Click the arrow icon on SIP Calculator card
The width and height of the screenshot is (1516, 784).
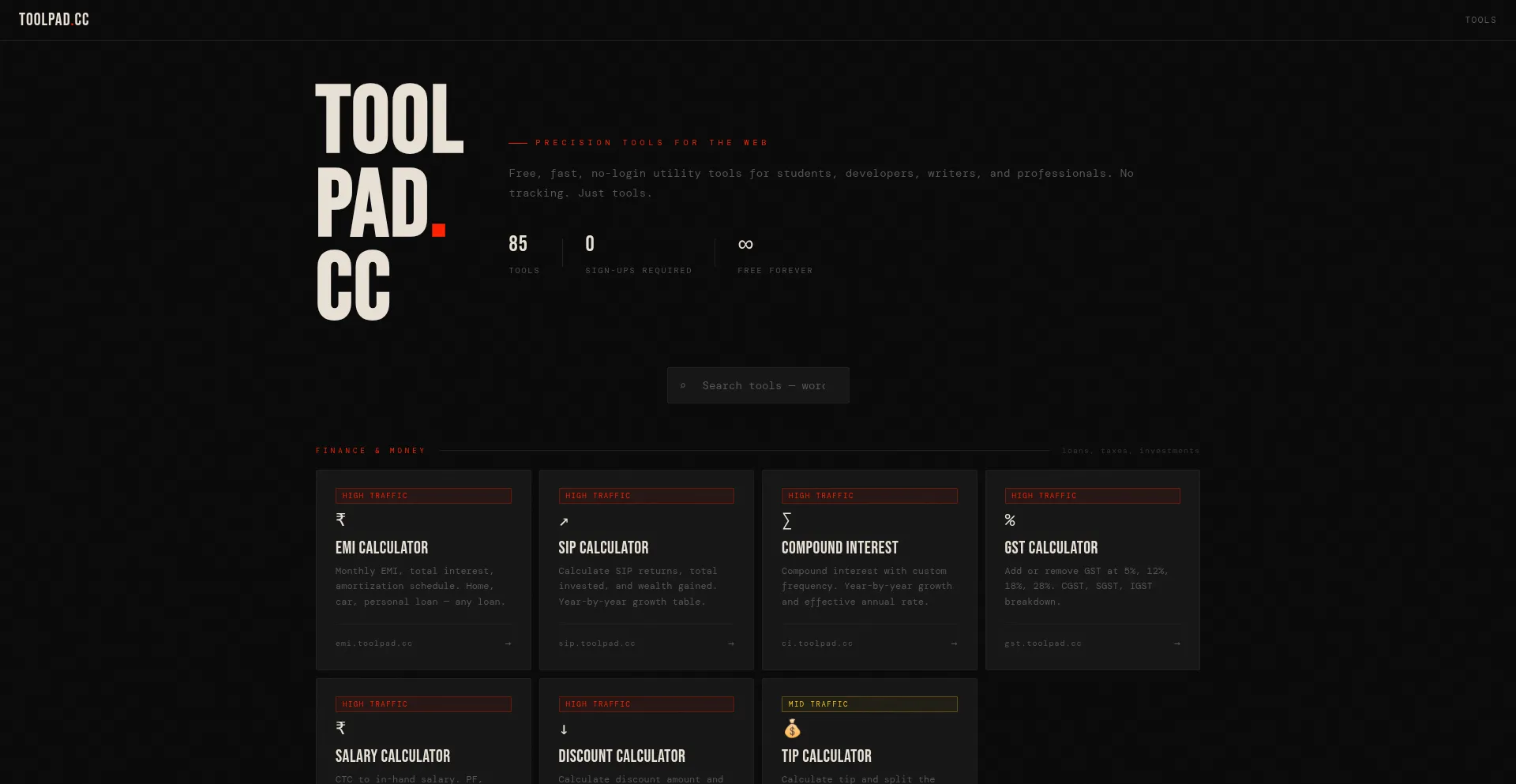pos(564,521)
